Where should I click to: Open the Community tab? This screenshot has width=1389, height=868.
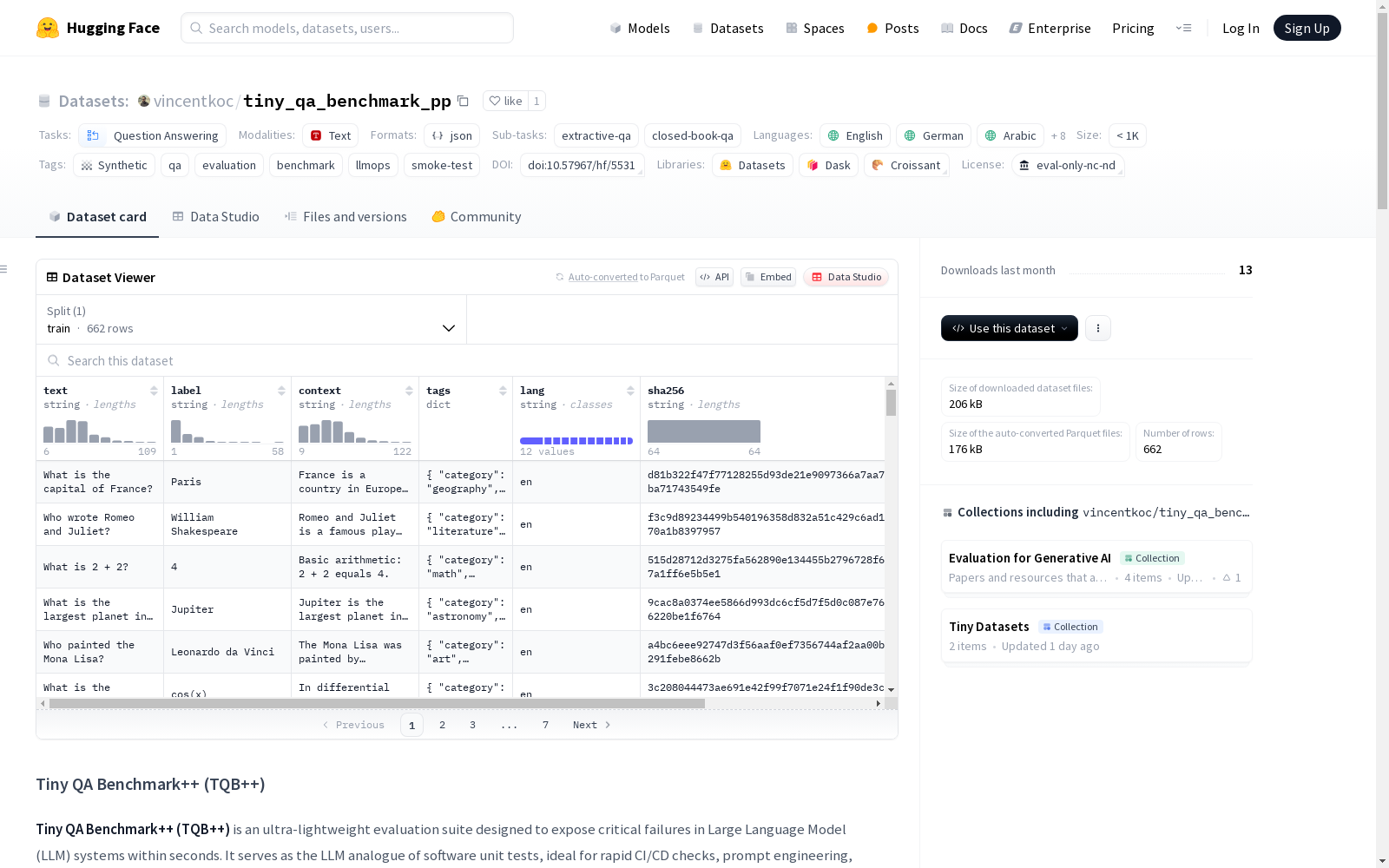coord(477,217)
